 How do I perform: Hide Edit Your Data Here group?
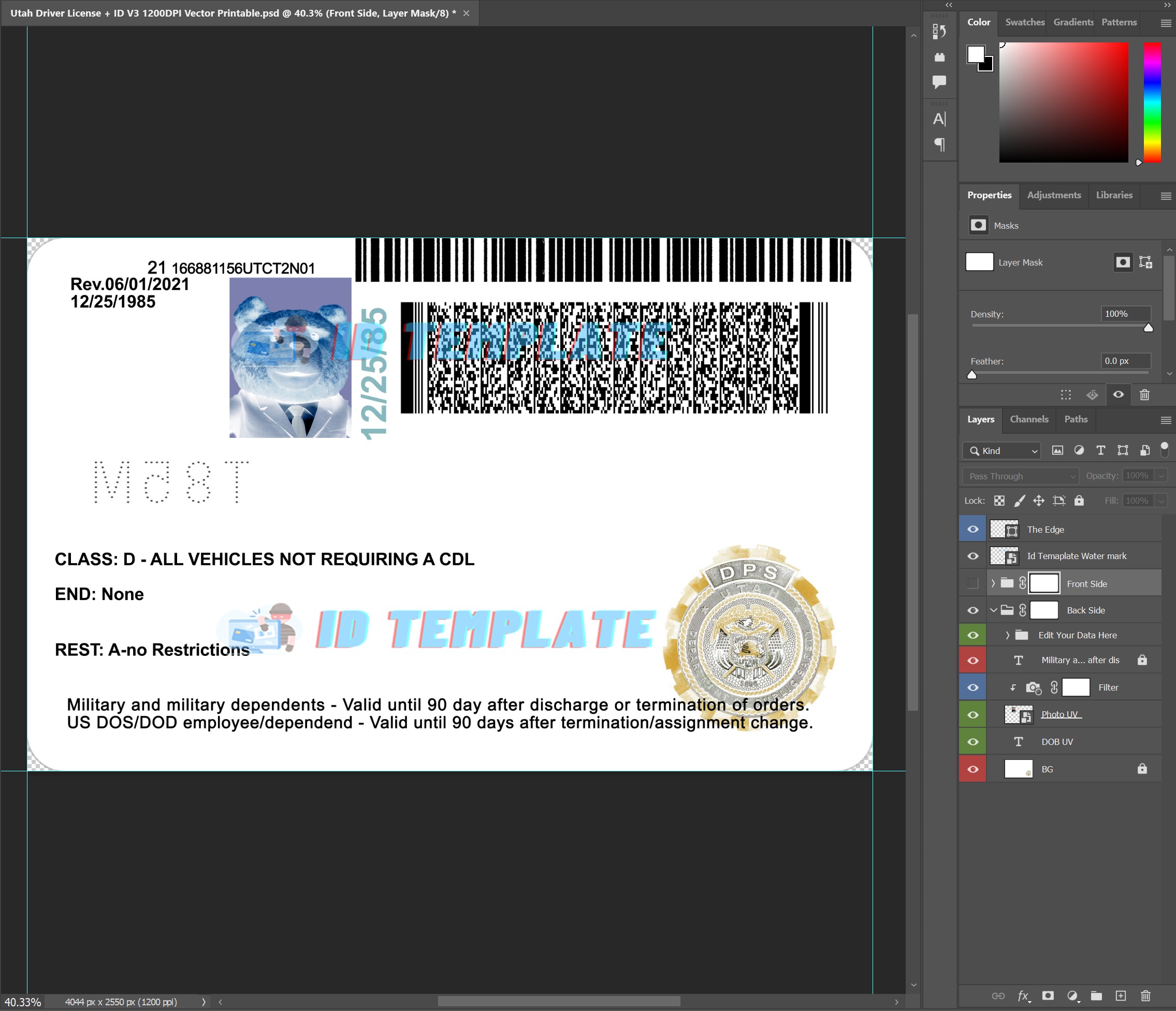click(973, 635)
